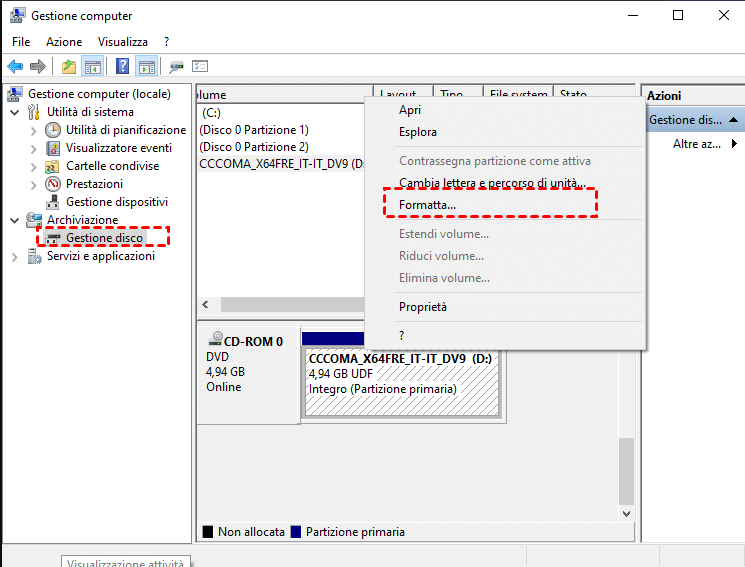745x567 pixels.
Task: Click the volume list left scroll arrow
Action: click(205, 305)
